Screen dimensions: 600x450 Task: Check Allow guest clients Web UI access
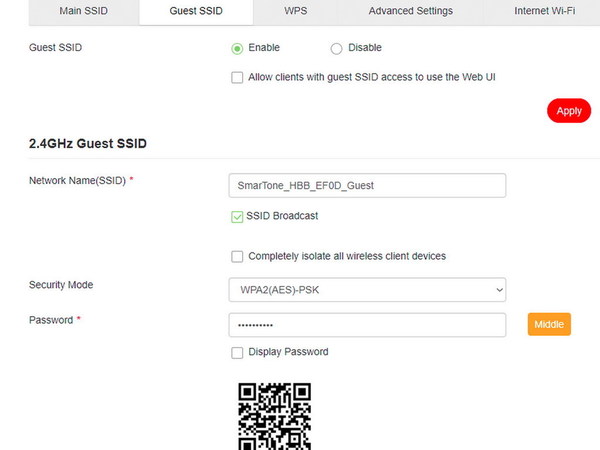[237, 77]
